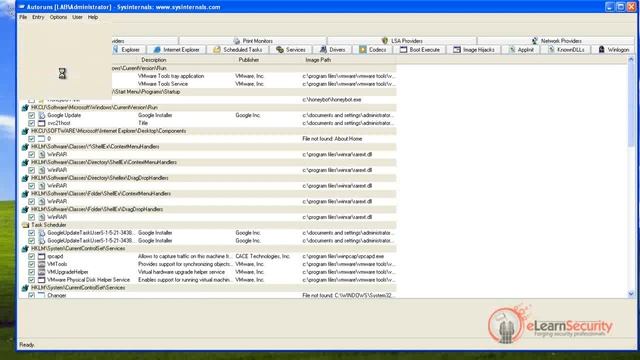Click registry icon beside HKLM Folder DragDropHandlers key

pos(25,209)
